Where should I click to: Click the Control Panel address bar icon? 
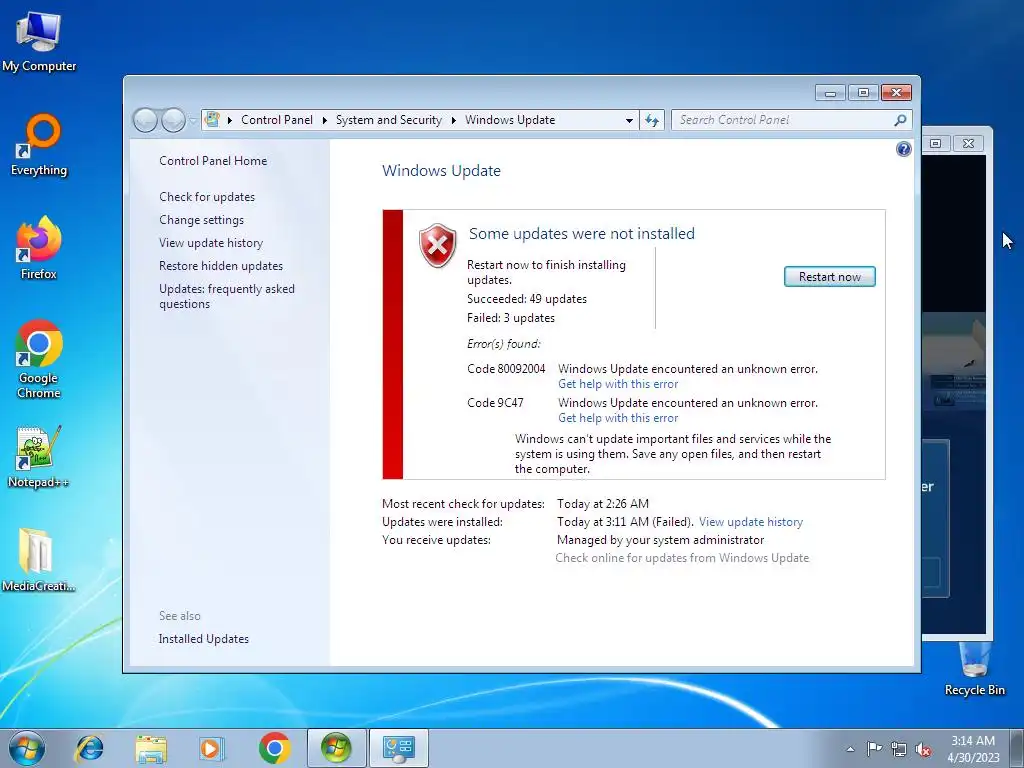pos(212,120)
